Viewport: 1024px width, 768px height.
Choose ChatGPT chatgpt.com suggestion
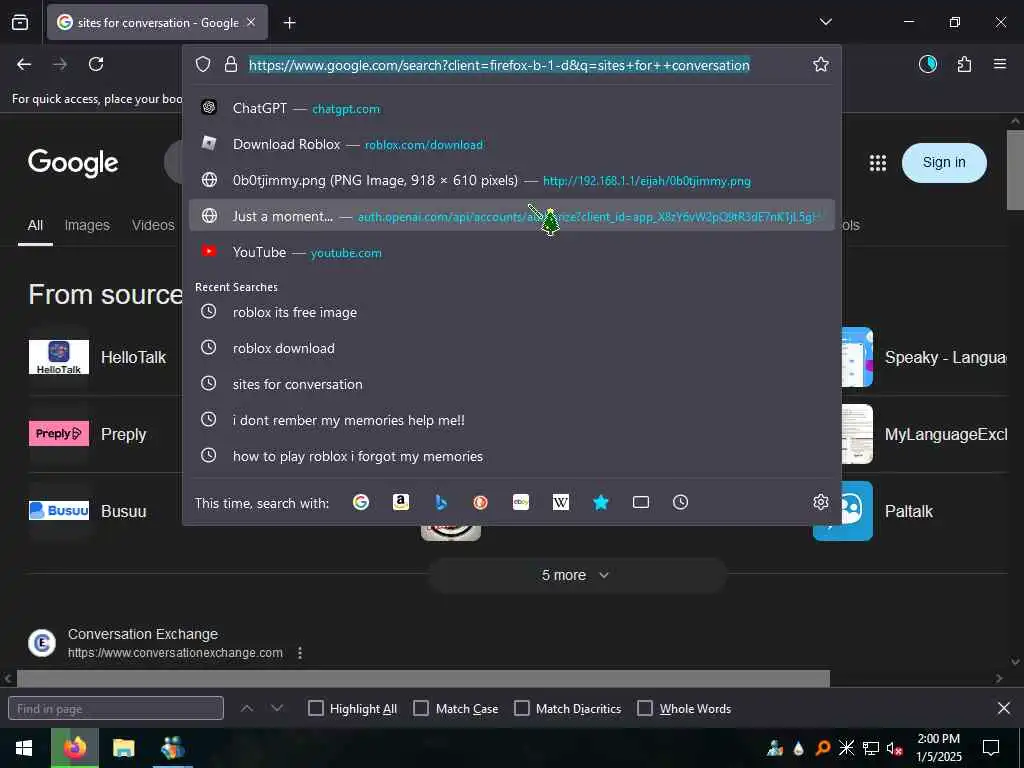(x=511, y=108)
